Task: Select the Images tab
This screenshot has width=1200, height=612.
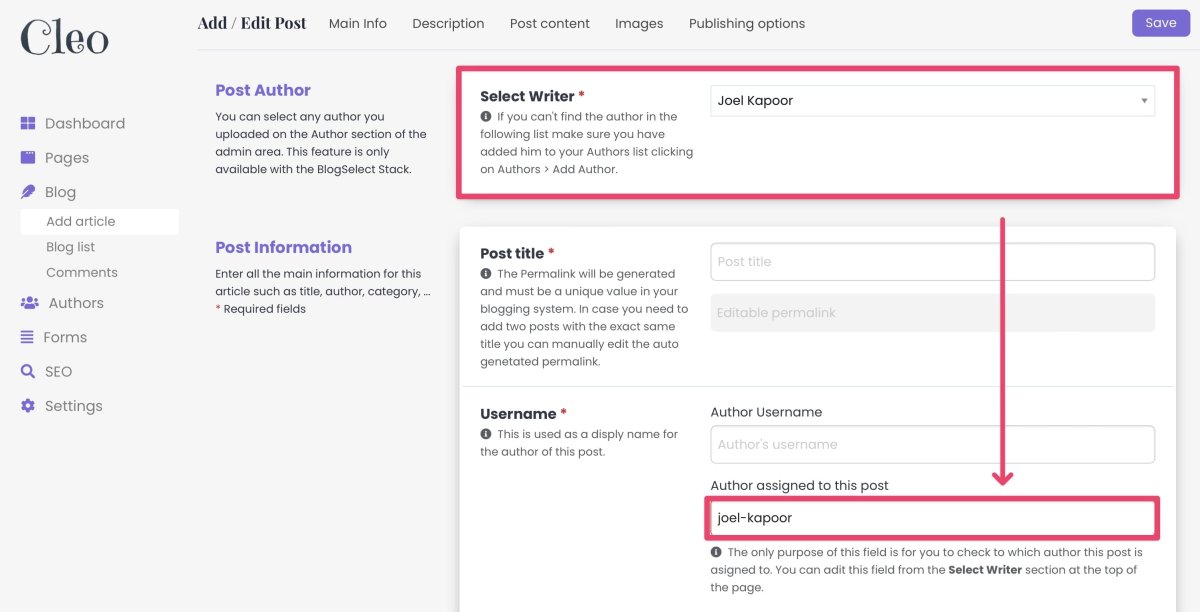Action: pyautogui.click(x=639, y=24)
